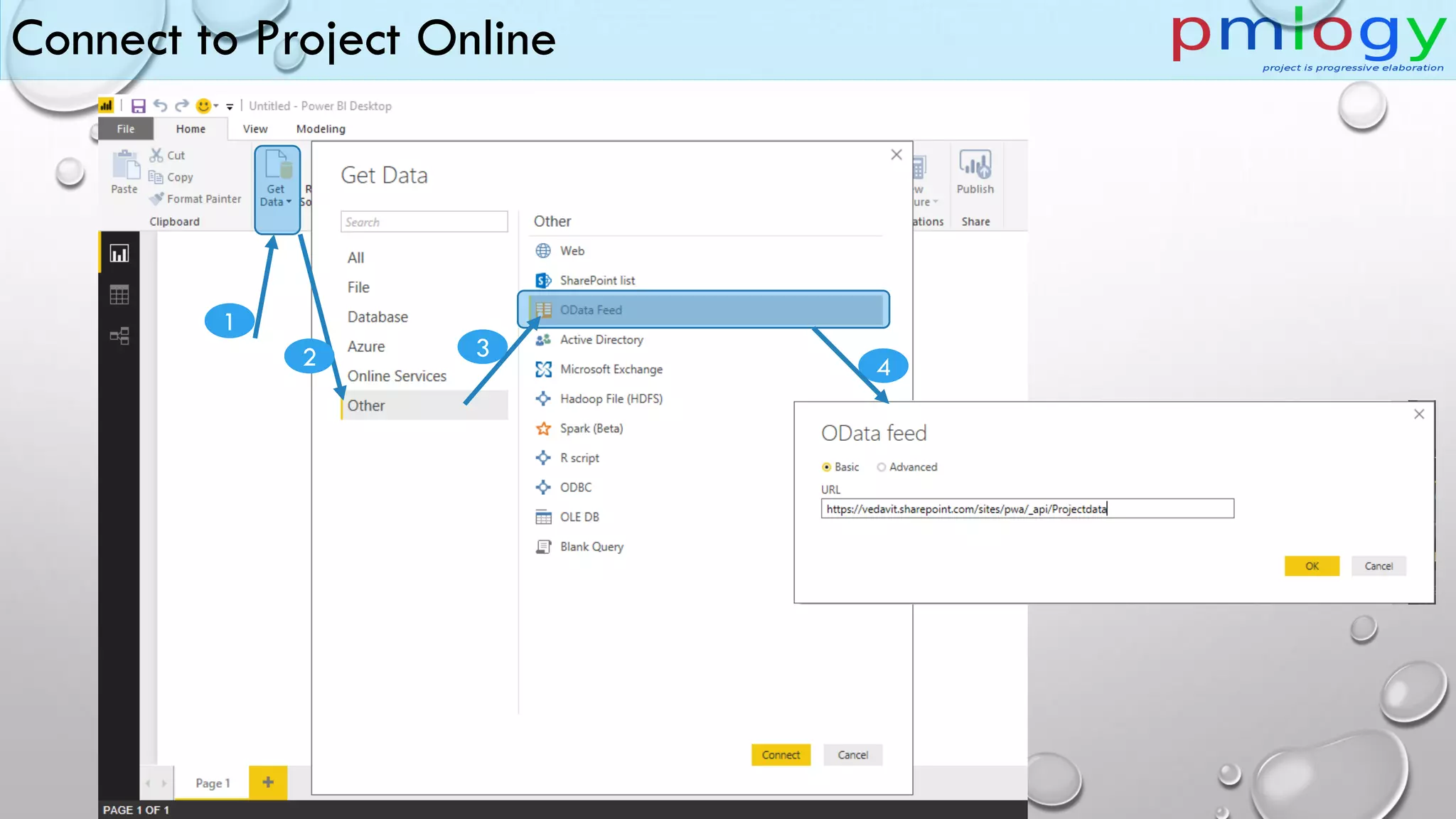1456x819 pixels.
Task: Select the All category
Action: point(355,258)
